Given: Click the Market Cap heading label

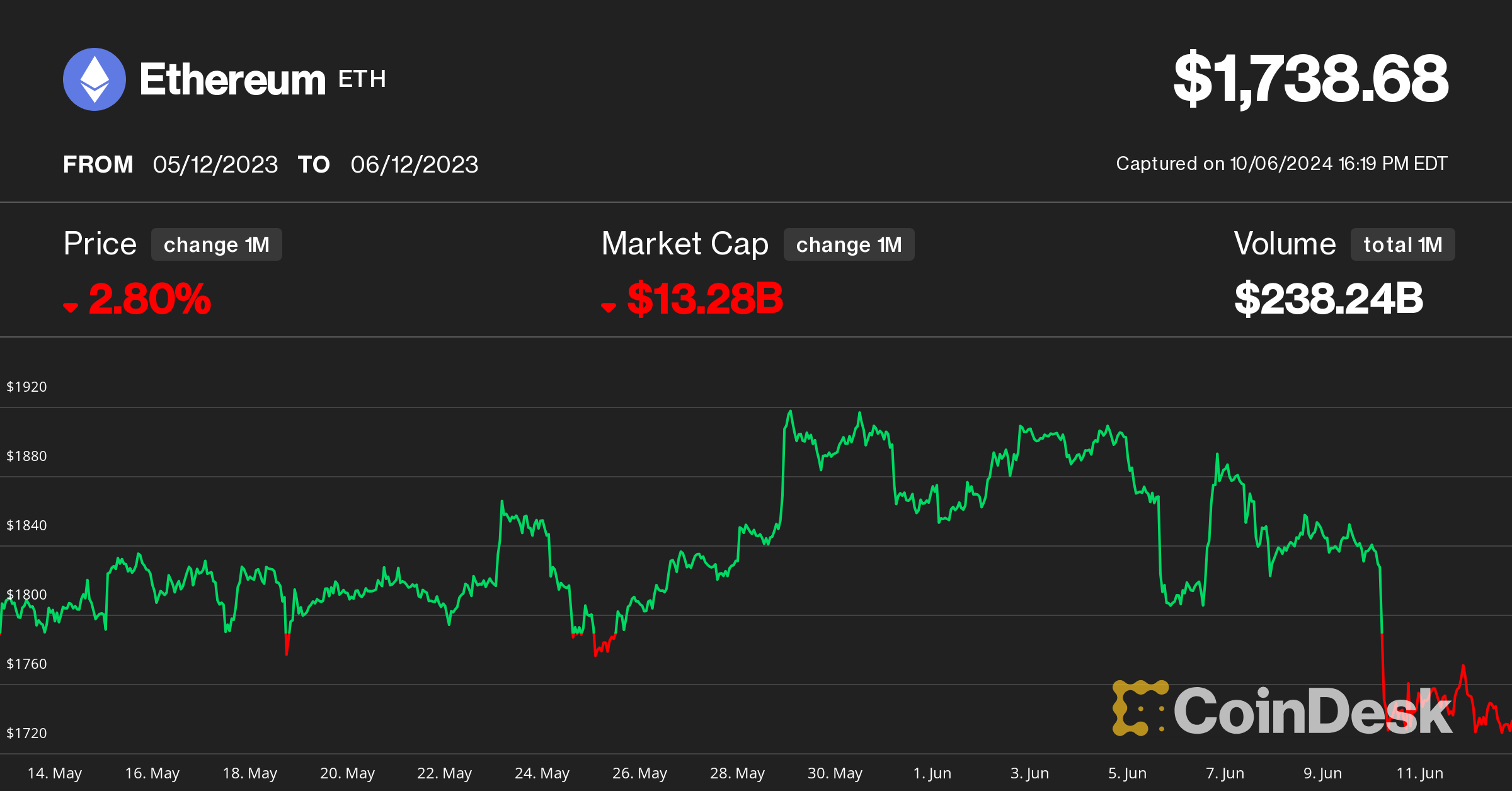Looking at the screenshot, I should tap(685, 244).
